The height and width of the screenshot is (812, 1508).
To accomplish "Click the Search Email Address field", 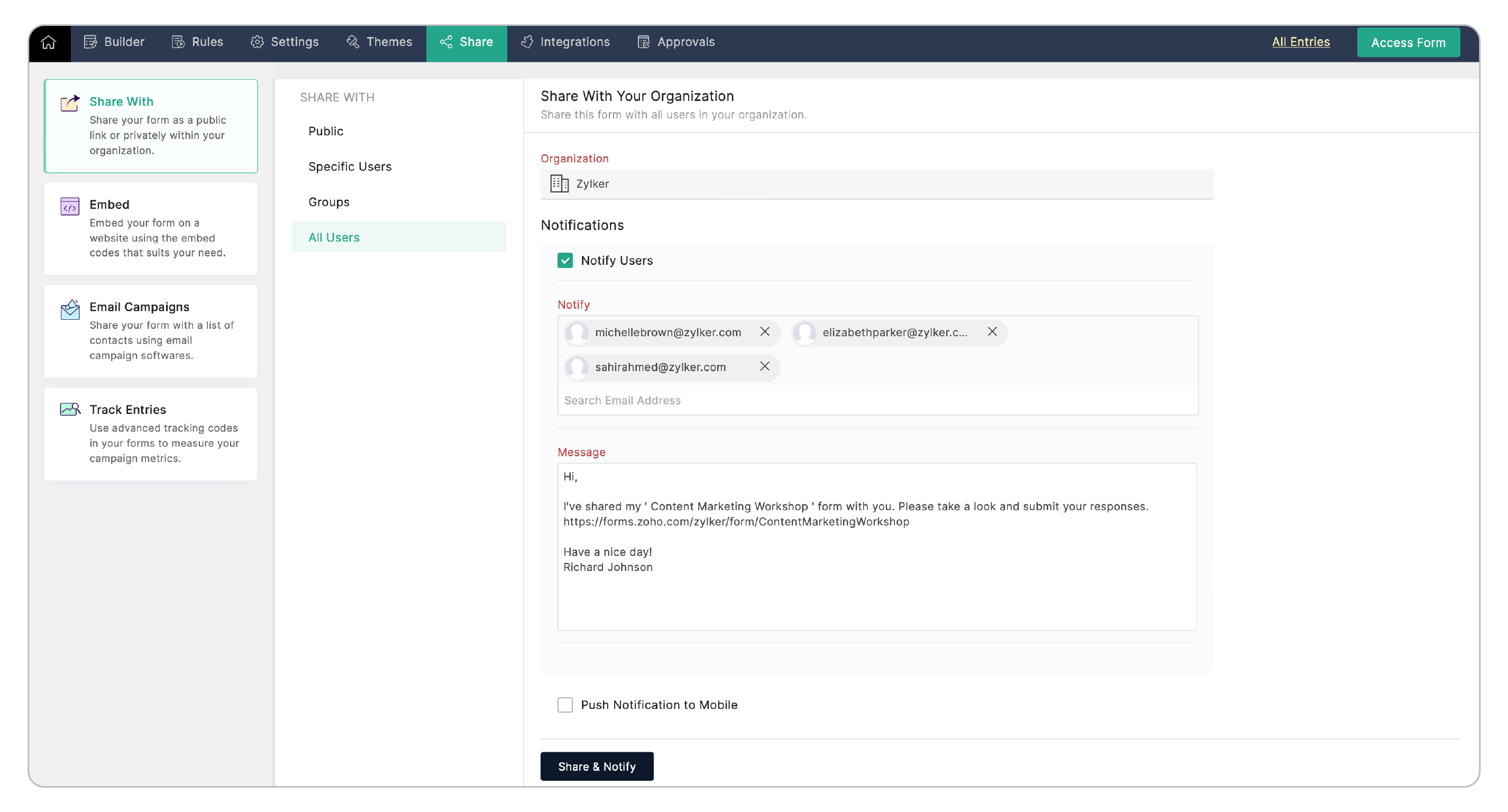I will coord(877,400).
